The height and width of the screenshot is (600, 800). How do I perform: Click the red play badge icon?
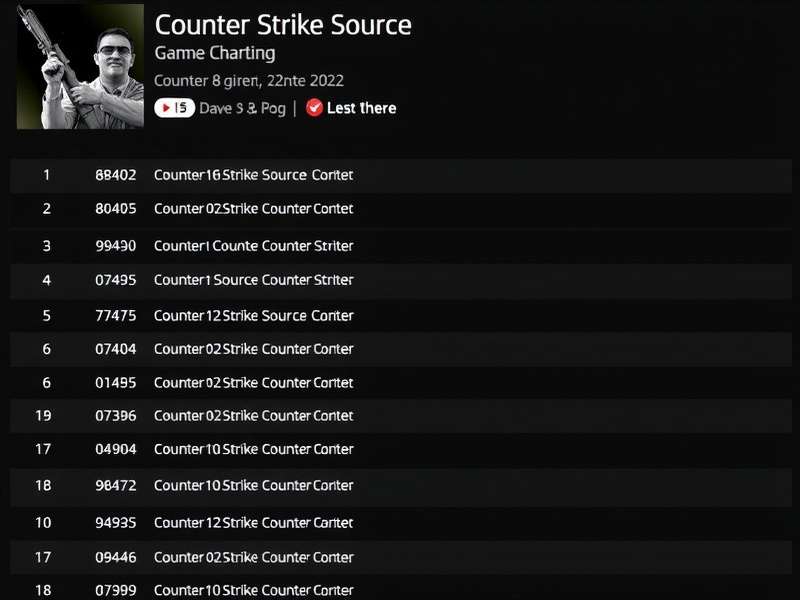tap(174, 108)
